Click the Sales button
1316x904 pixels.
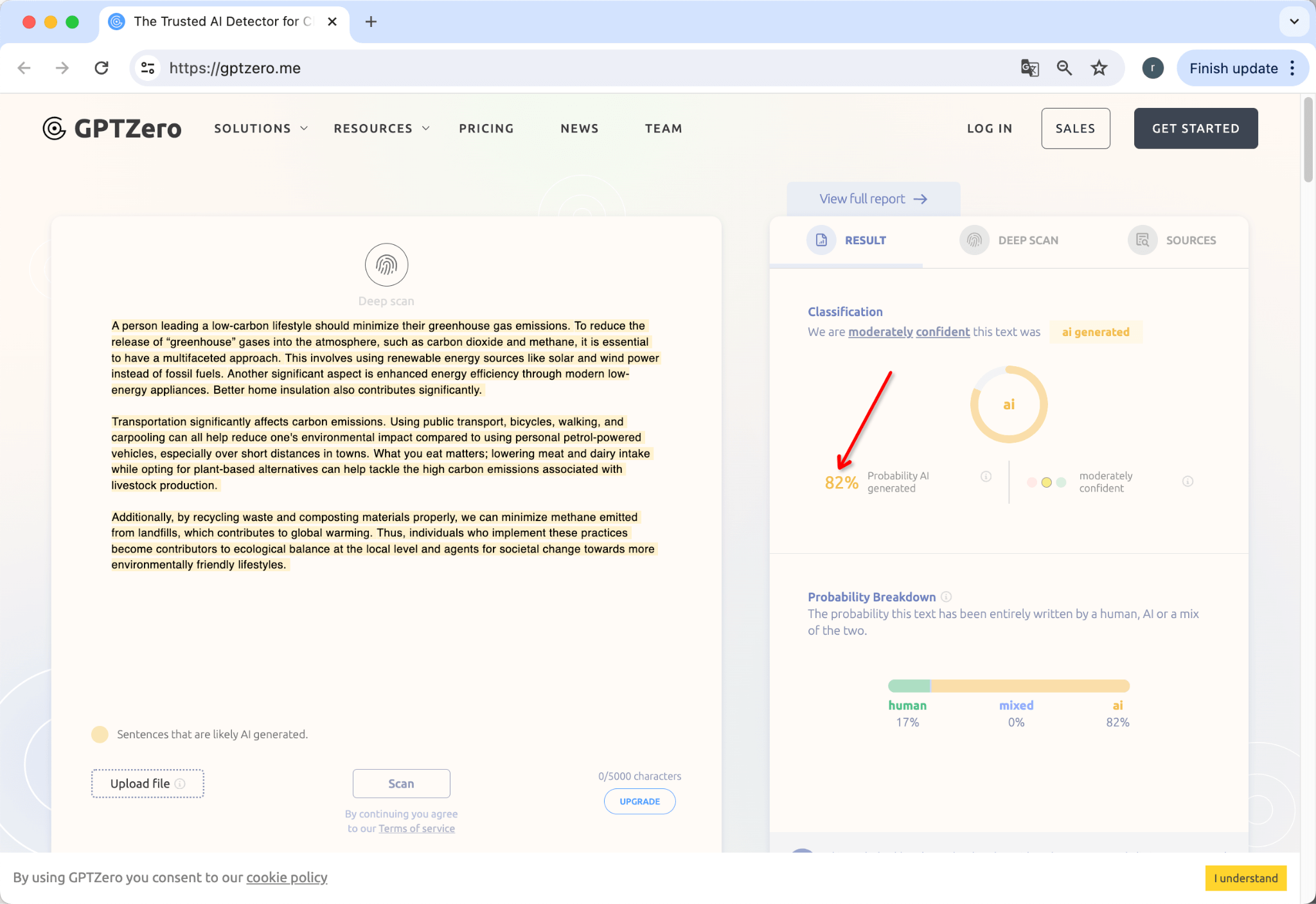point(1076,129)
